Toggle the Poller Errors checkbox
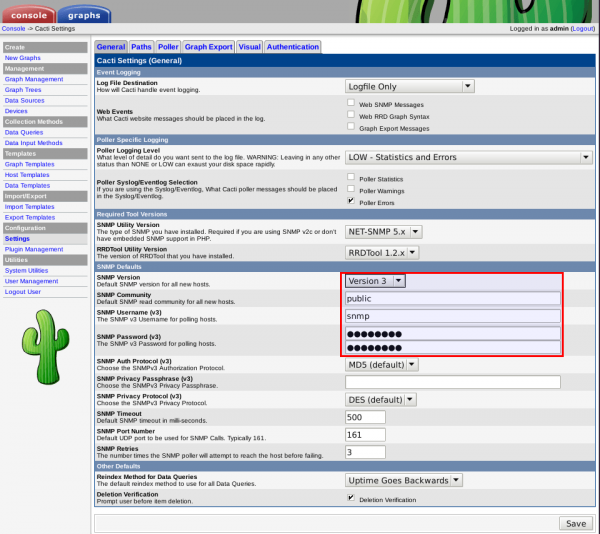This screenshot has height=534, width=600. tap(351, 200)
